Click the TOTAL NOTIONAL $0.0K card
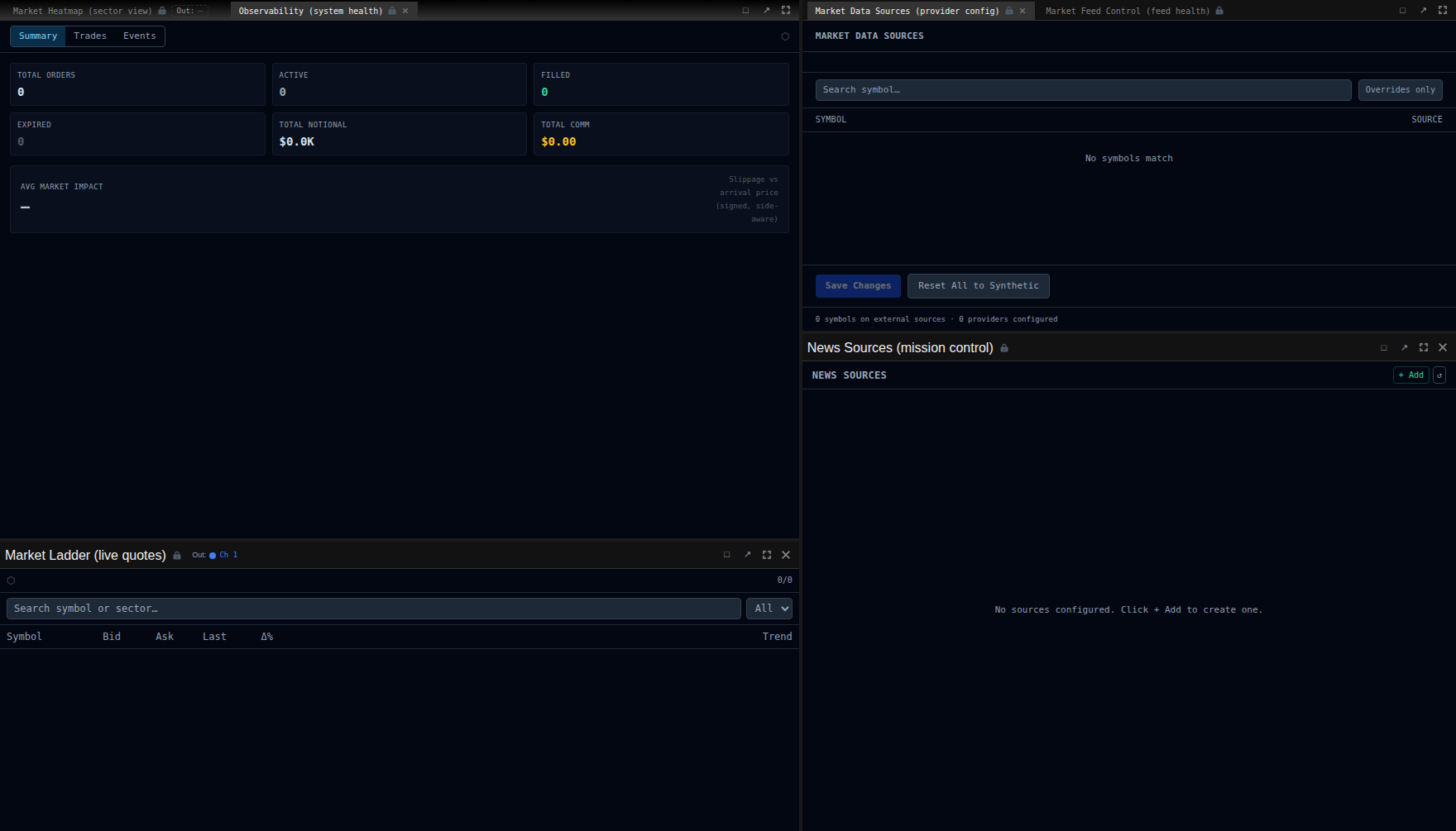Screen dimensions: 1456x831 point(400,134)
